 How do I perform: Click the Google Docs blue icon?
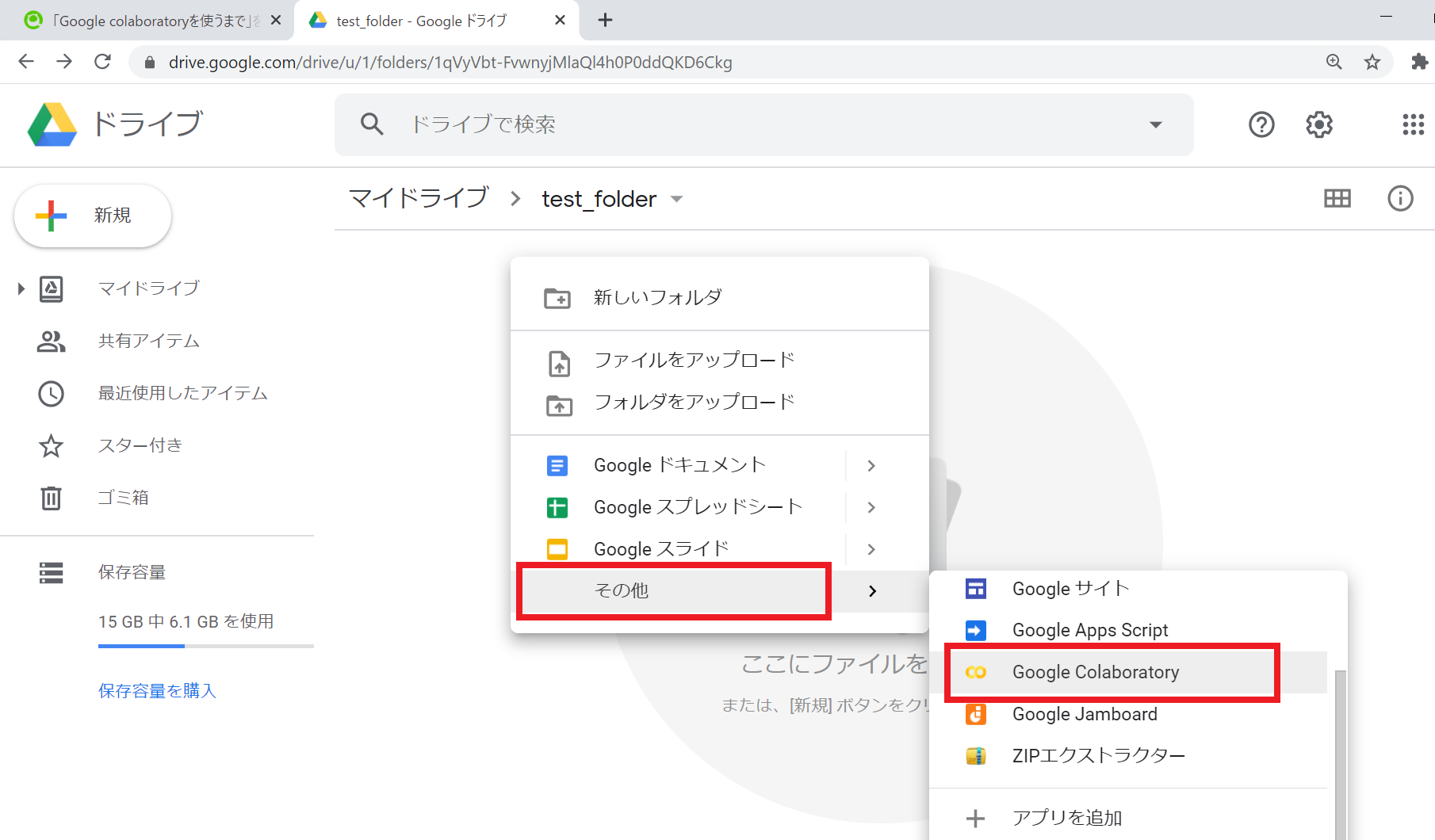click(x=557, y=465)
